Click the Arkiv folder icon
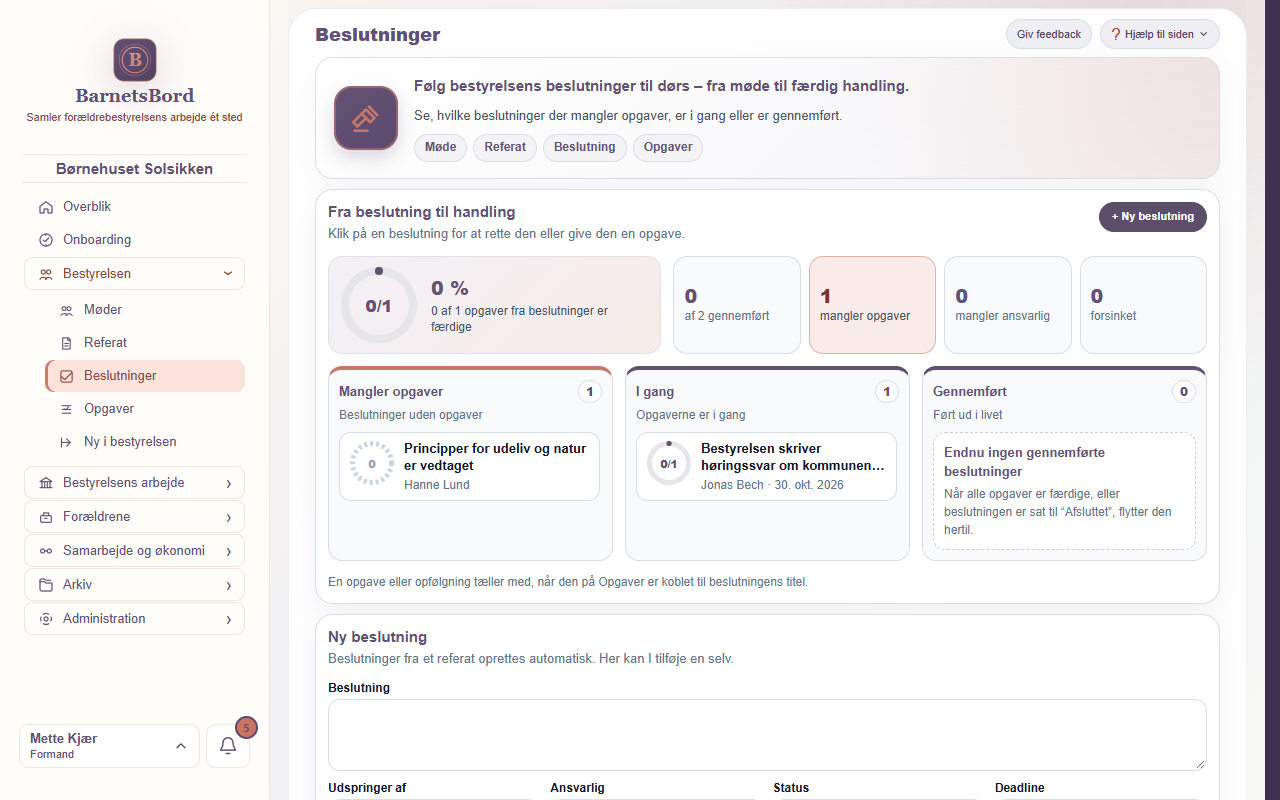 click(45, 585)
